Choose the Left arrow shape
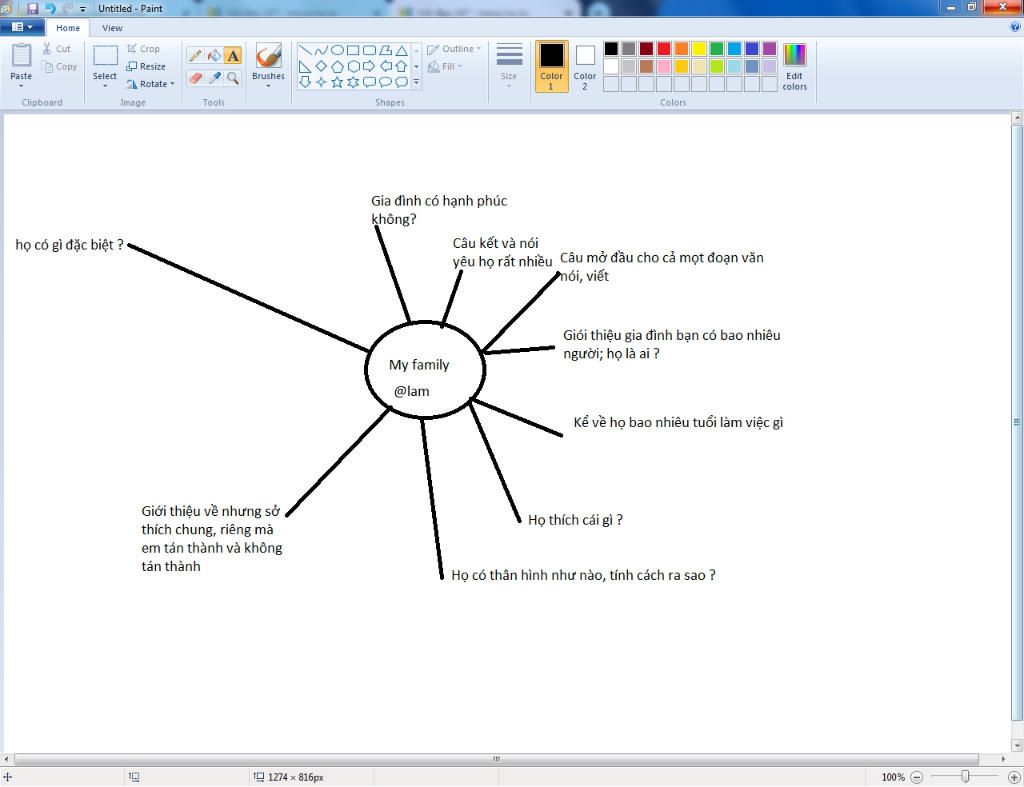Viewport: 1024px width, 787px height. (x=385, y=66)
